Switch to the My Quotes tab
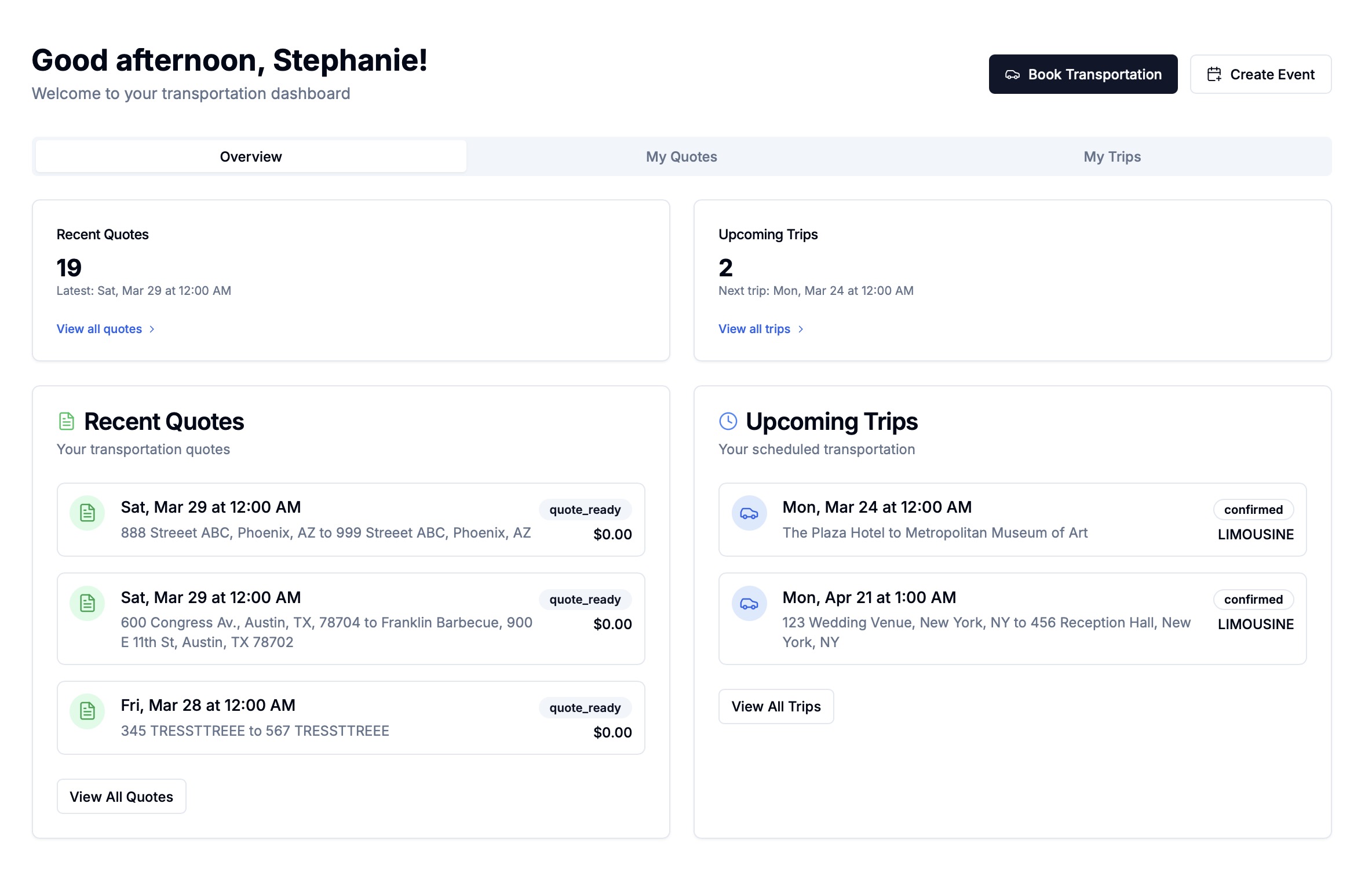The height and width of the screenshot is (891, 1372). coord(682,156)
